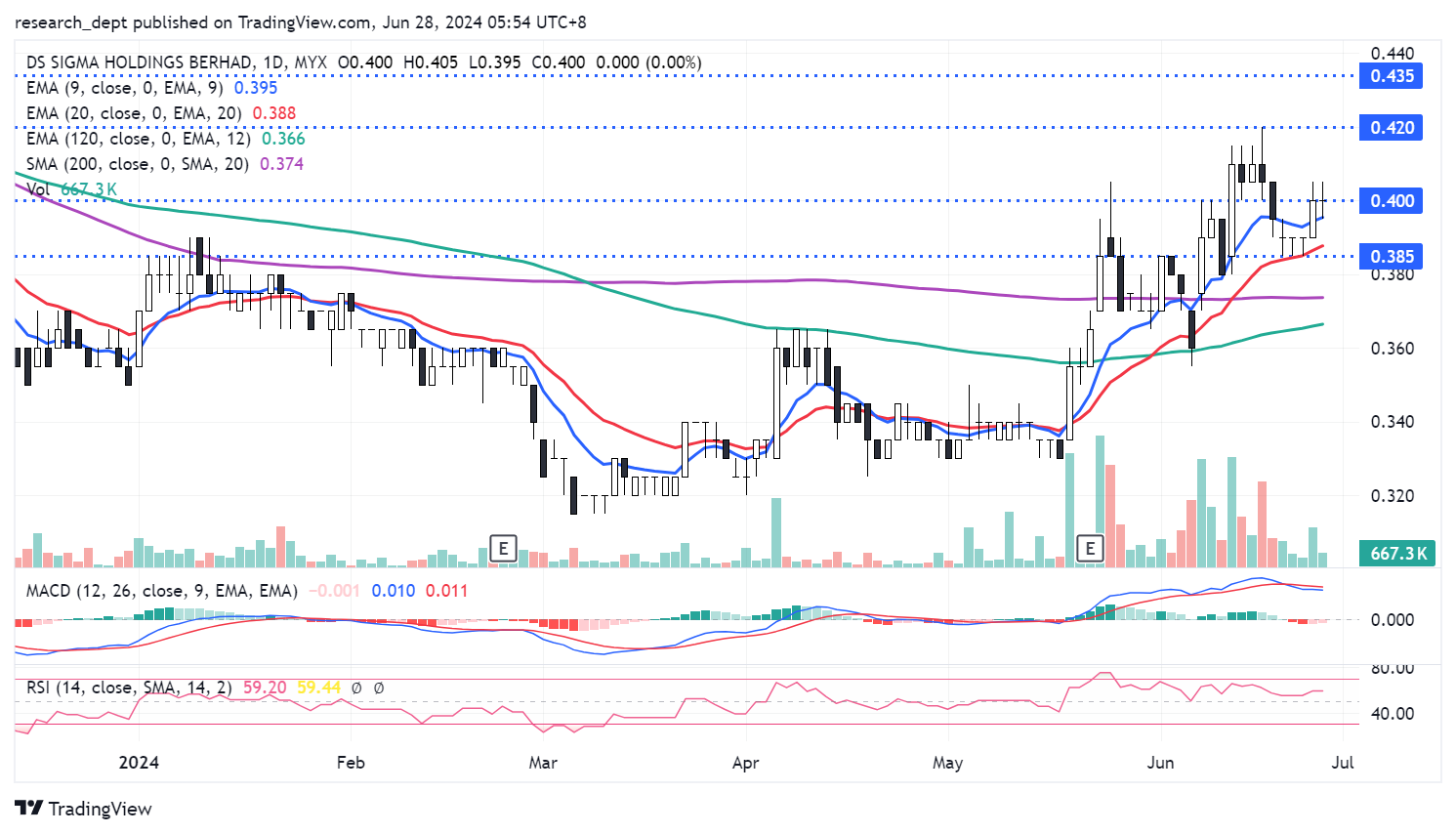Click the 667.3K volume axis label
Screen dimensions: 1456x834
click(1398, 554)
